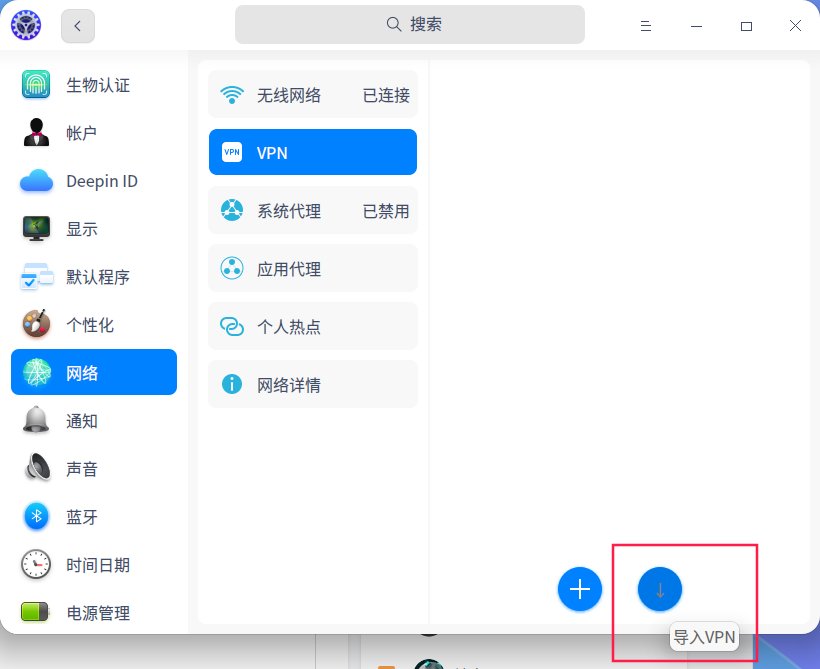This screenshot has width=820, height=669.
Task: Click the 搜索 search field
Action: click(410, 24)
